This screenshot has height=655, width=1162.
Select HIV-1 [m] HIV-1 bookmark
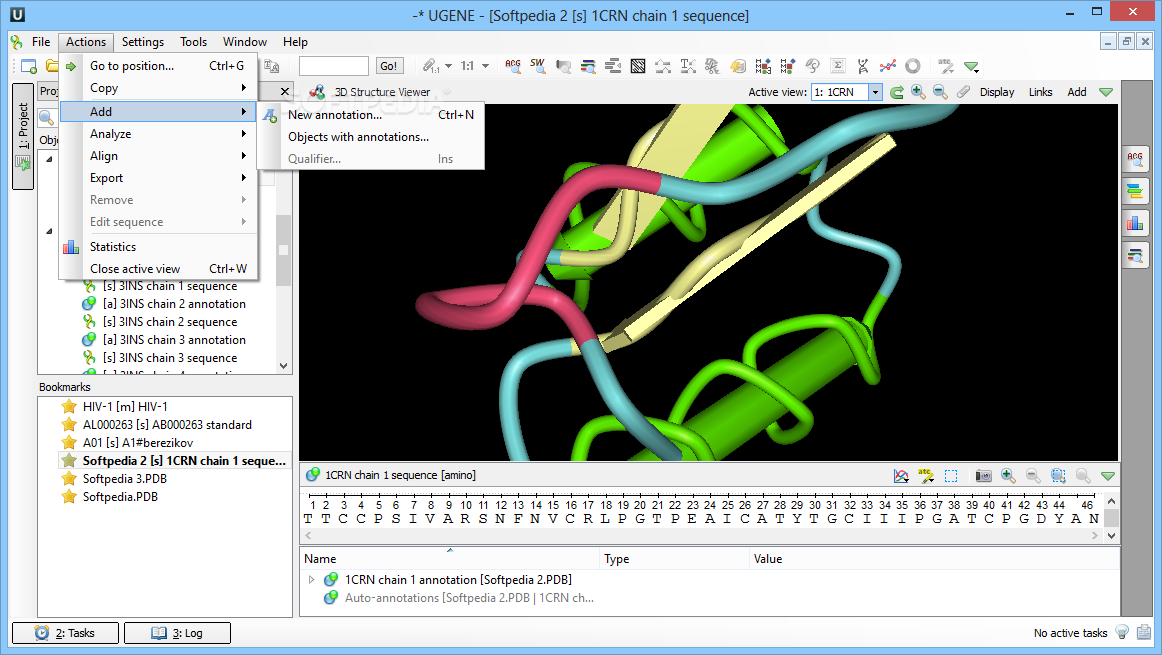tap(125, 406)
